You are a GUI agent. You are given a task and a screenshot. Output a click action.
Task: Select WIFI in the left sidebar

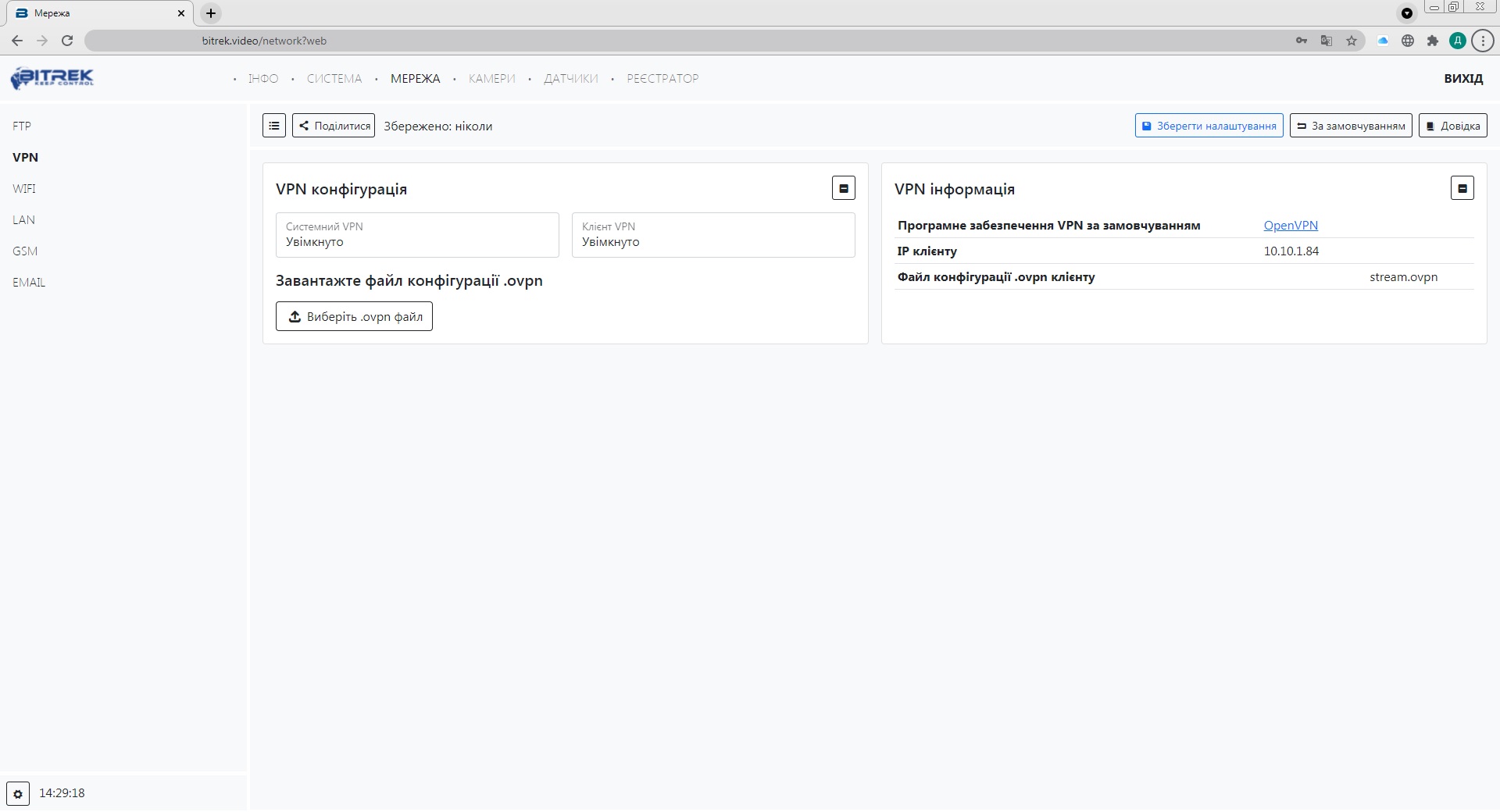click(x=24, y=189)
